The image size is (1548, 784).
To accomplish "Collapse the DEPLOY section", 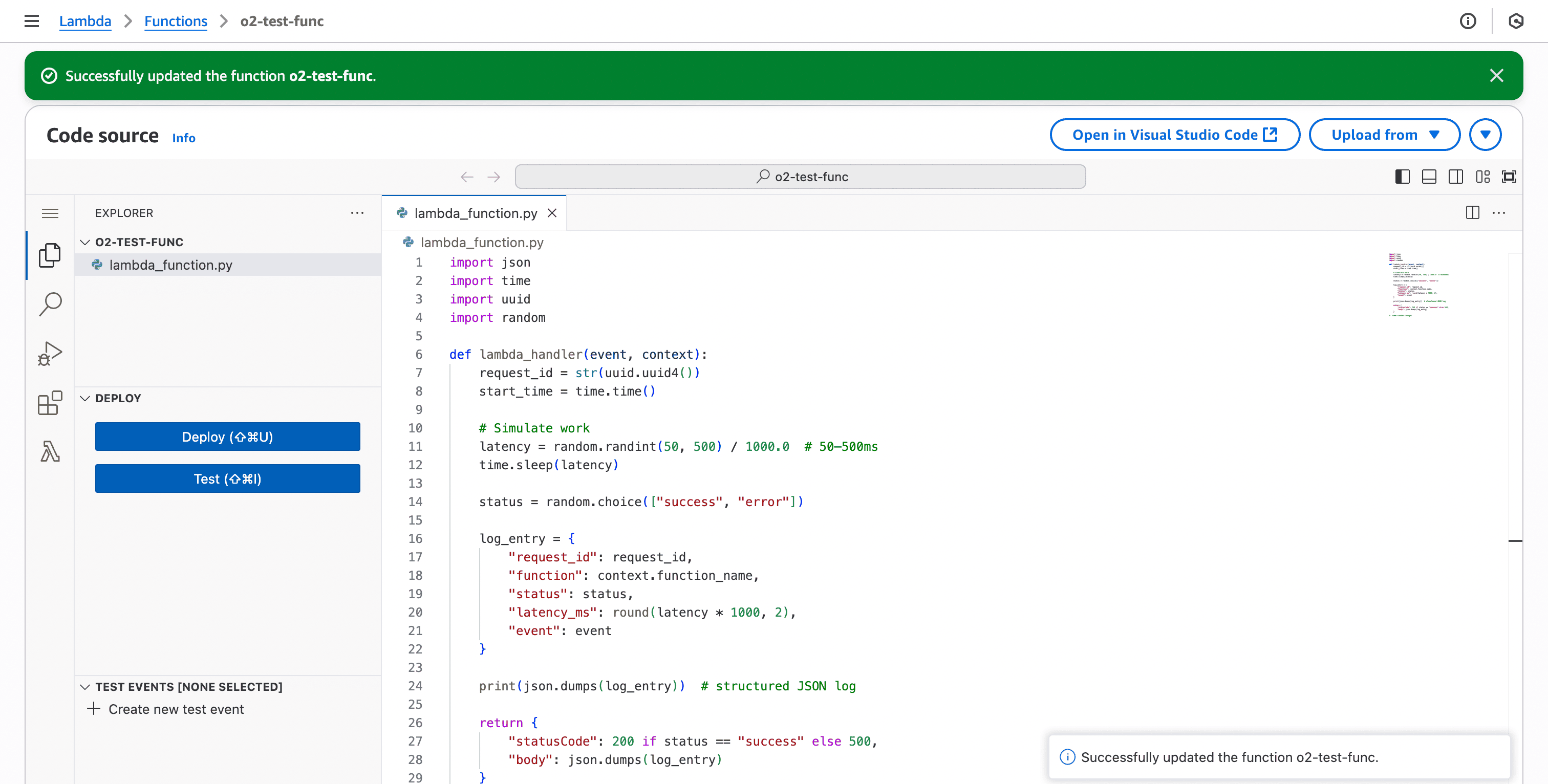I will pos(85,398).
